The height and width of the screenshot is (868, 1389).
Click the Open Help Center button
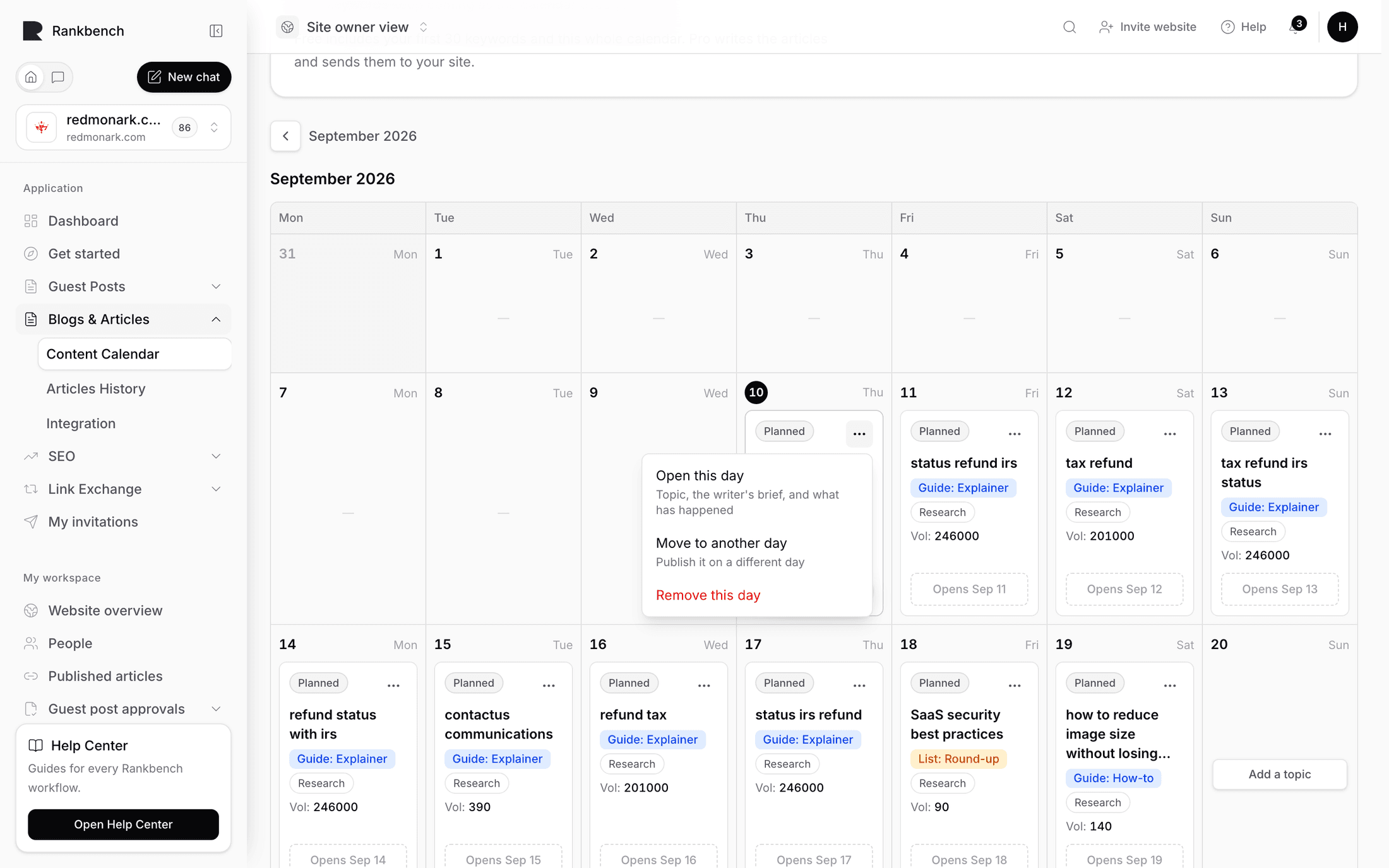tap(123, 824)
